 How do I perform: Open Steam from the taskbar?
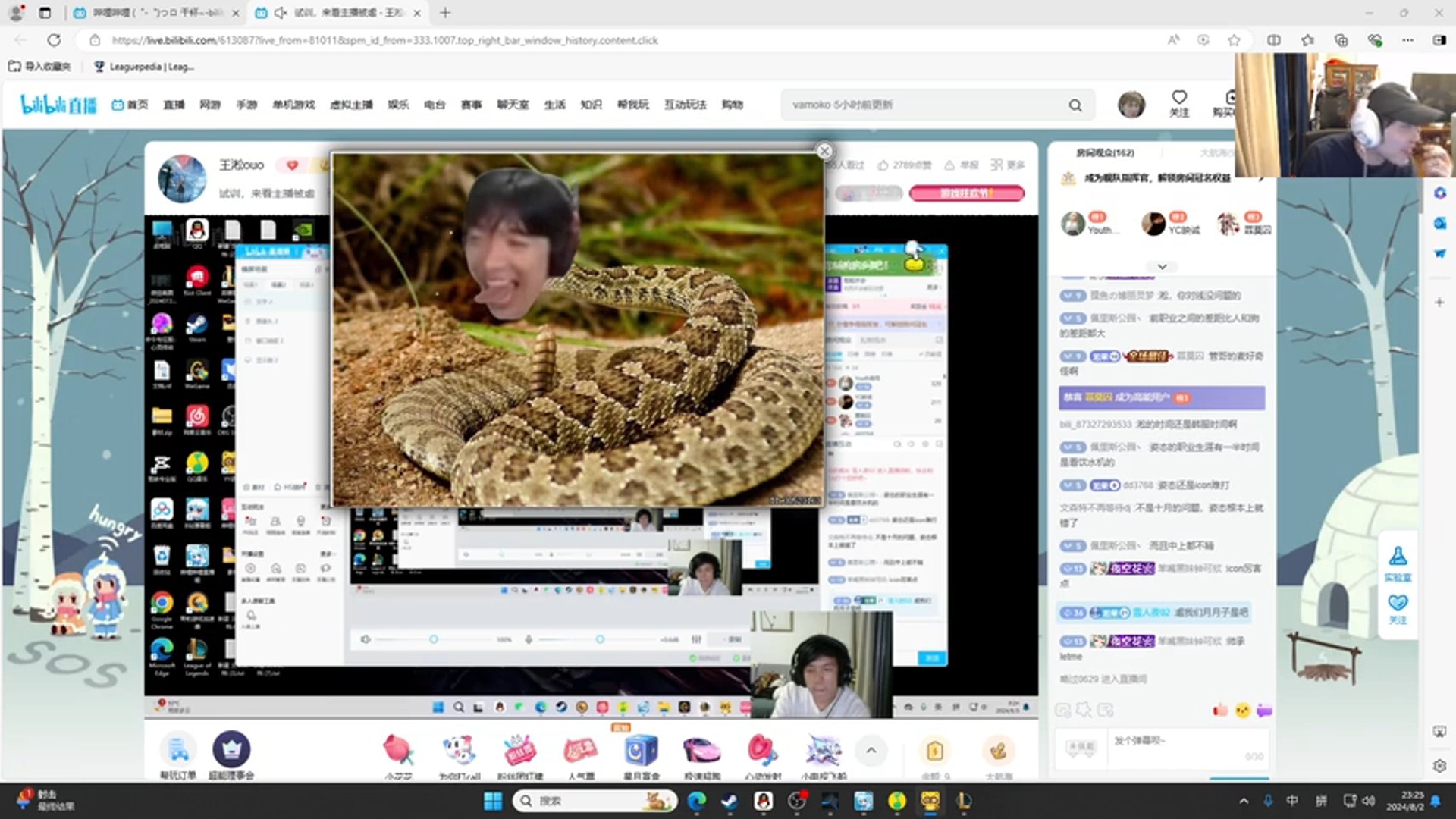(730, 801)
